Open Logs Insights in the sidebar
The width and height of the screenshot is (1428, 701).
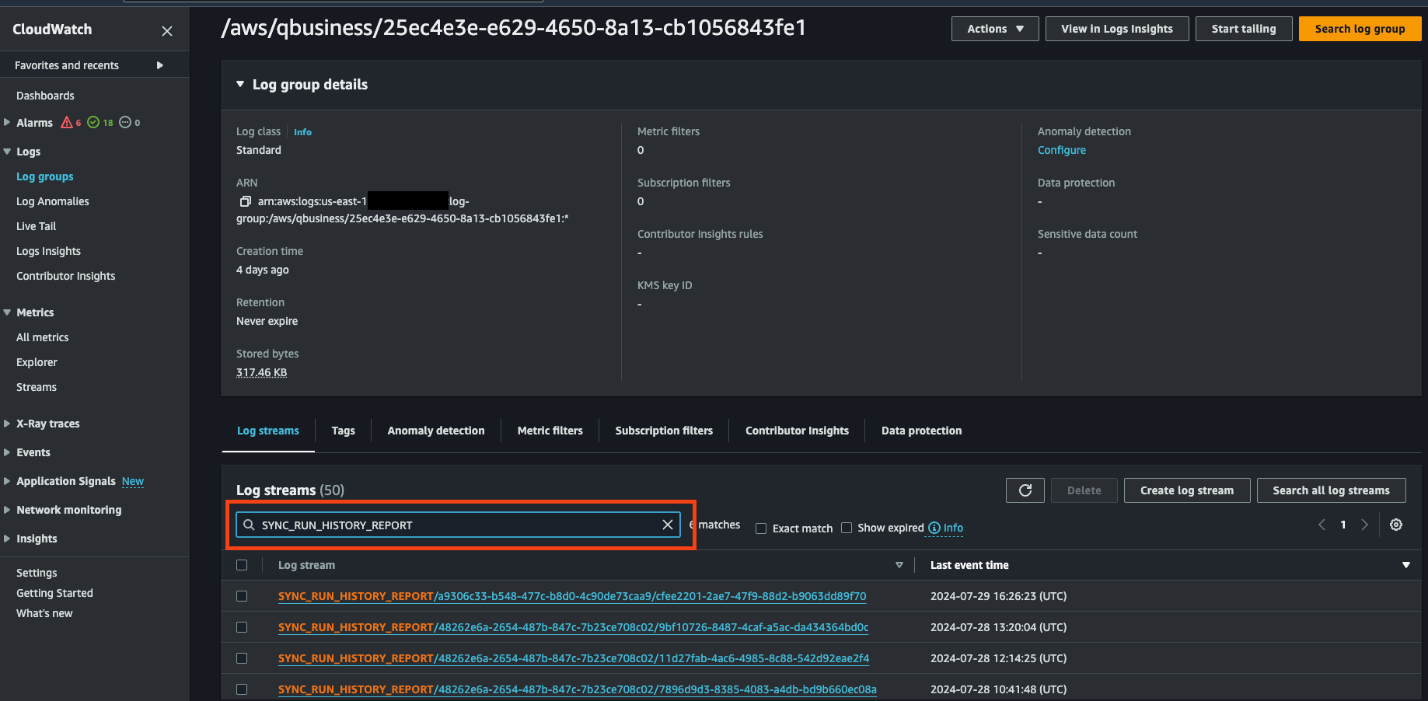[48, 251]
